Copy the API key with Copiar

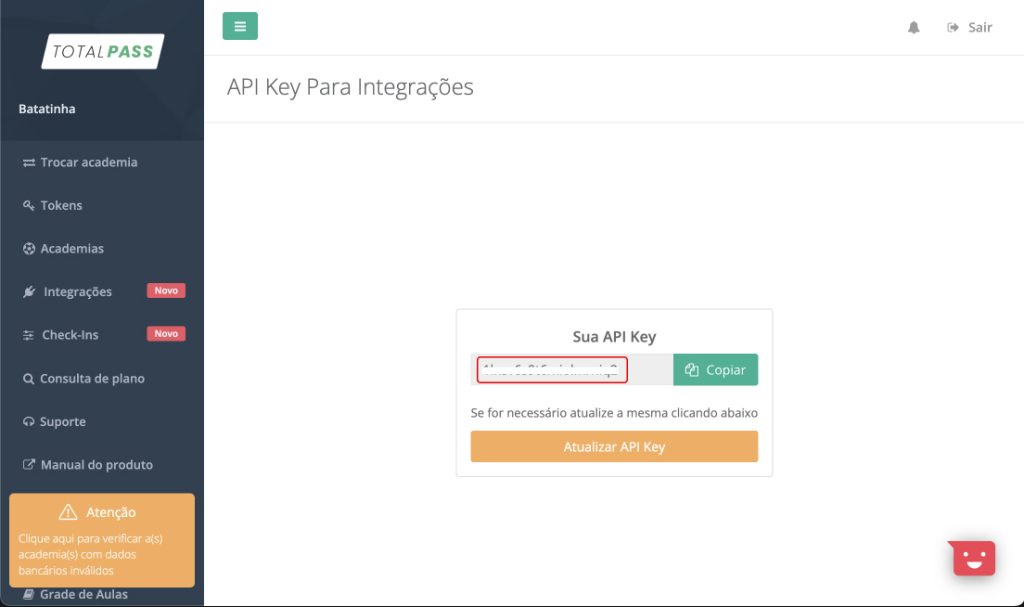point(715,370)
